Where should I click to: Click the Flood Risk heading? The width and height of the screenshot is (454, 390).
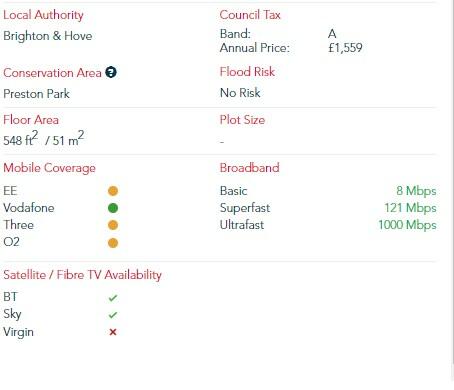click(247, 72)
